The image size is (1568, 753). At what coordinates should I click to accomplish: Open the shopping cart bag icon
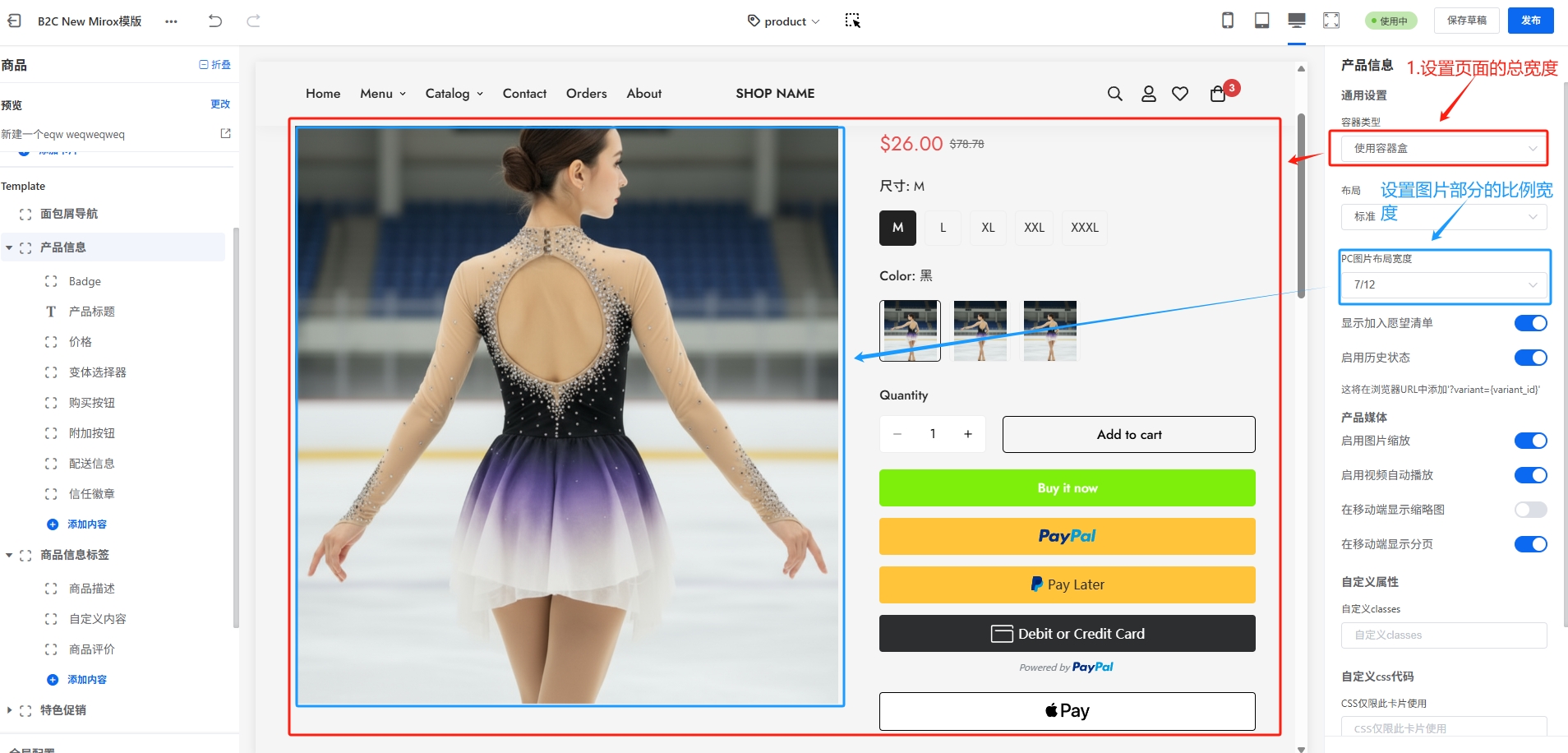click(x=1218, y=94)
